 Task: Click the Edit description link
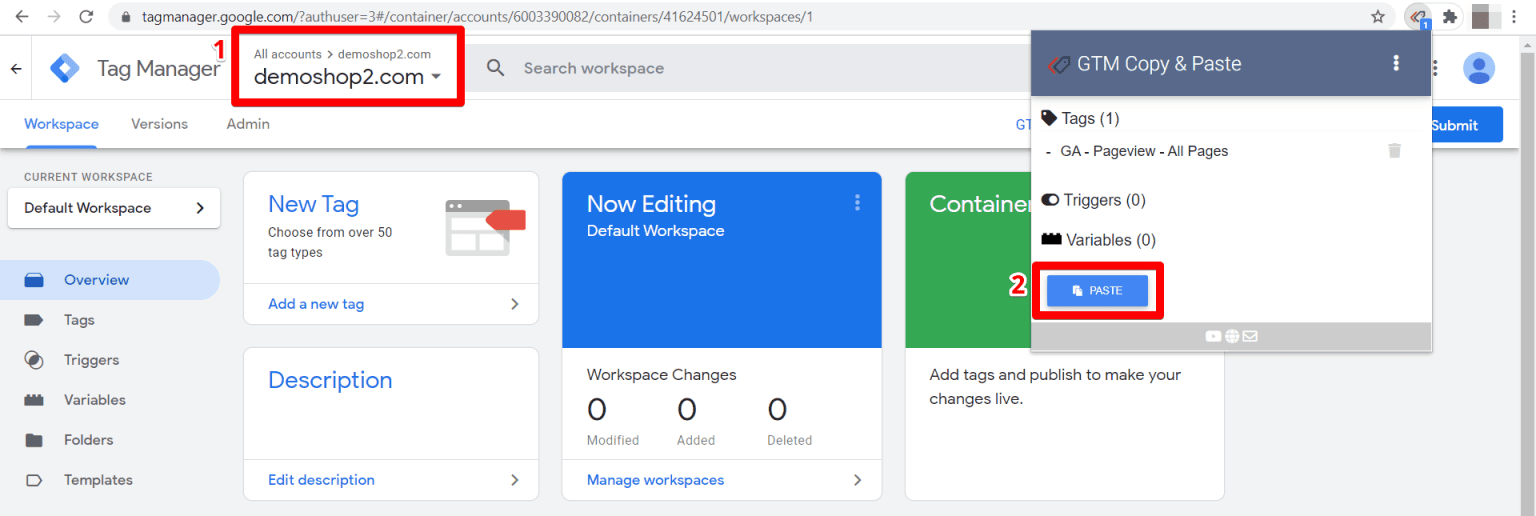coord(321,480)
